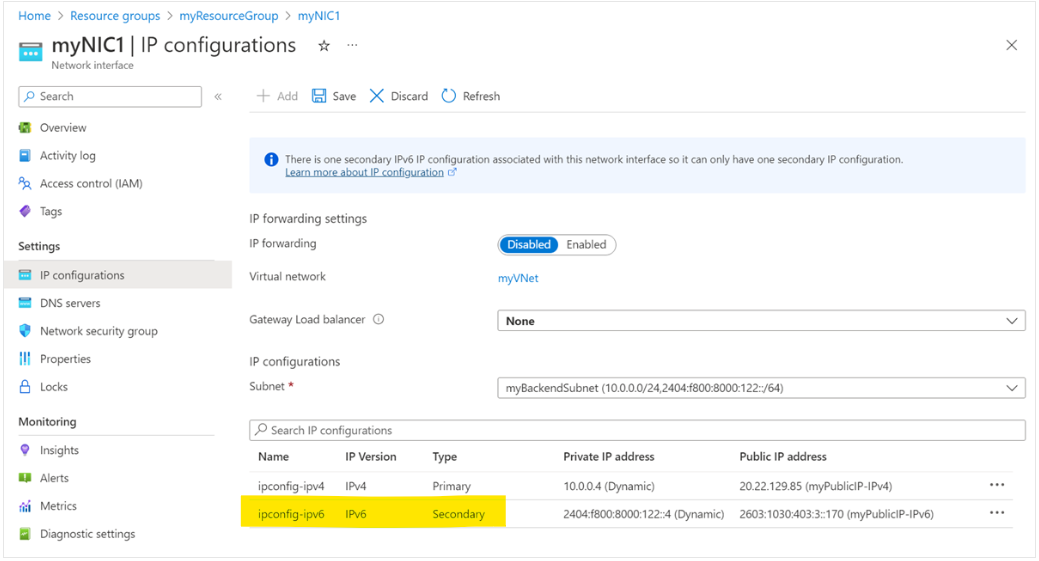
Task: Click the myResourceGroup breadcrumb link
Action: point(229,16)
